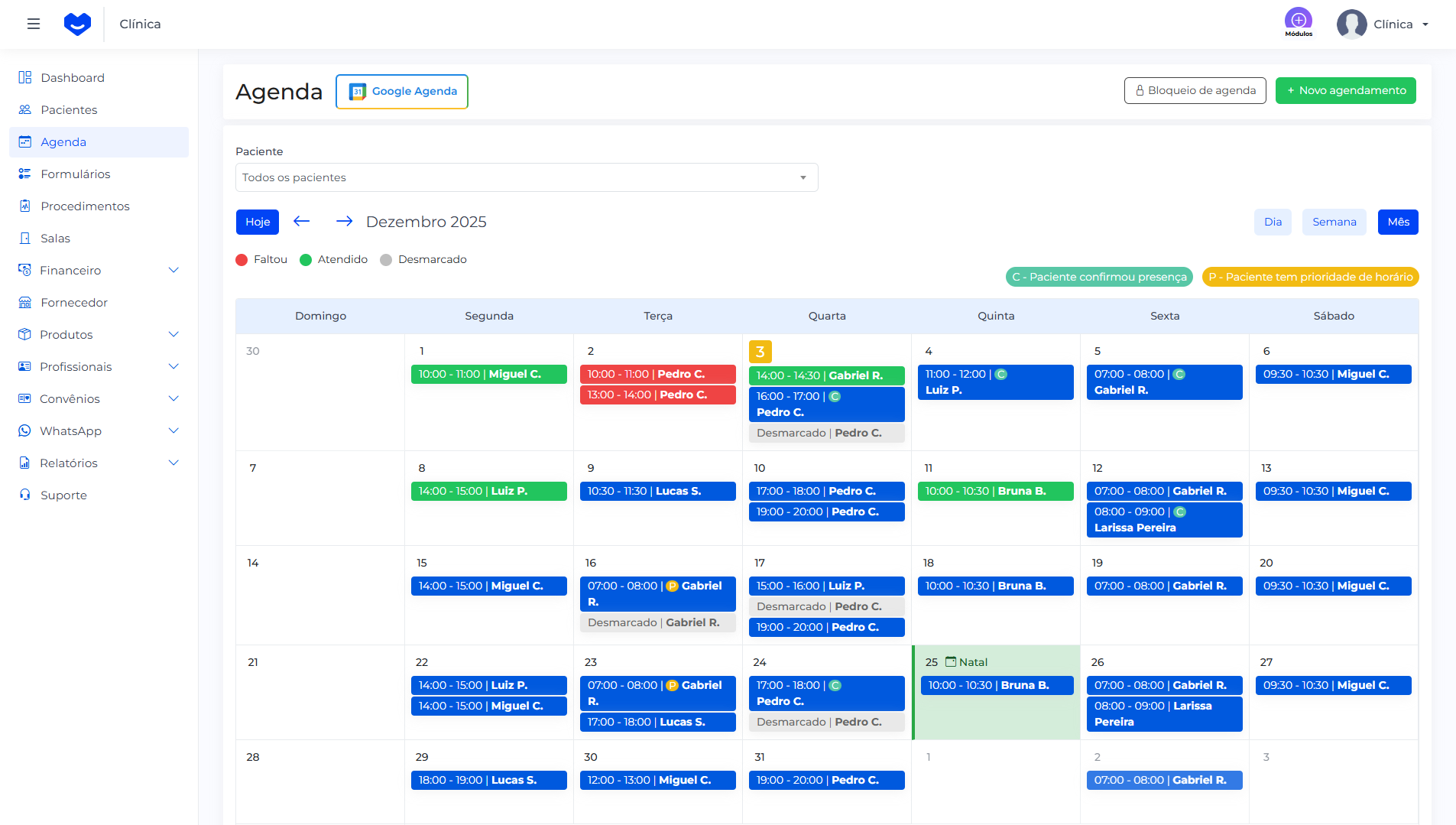The image size is (1456, 825).
Task: Open the Todos os pacientes dropdown
Action: (x=526, y=177)
